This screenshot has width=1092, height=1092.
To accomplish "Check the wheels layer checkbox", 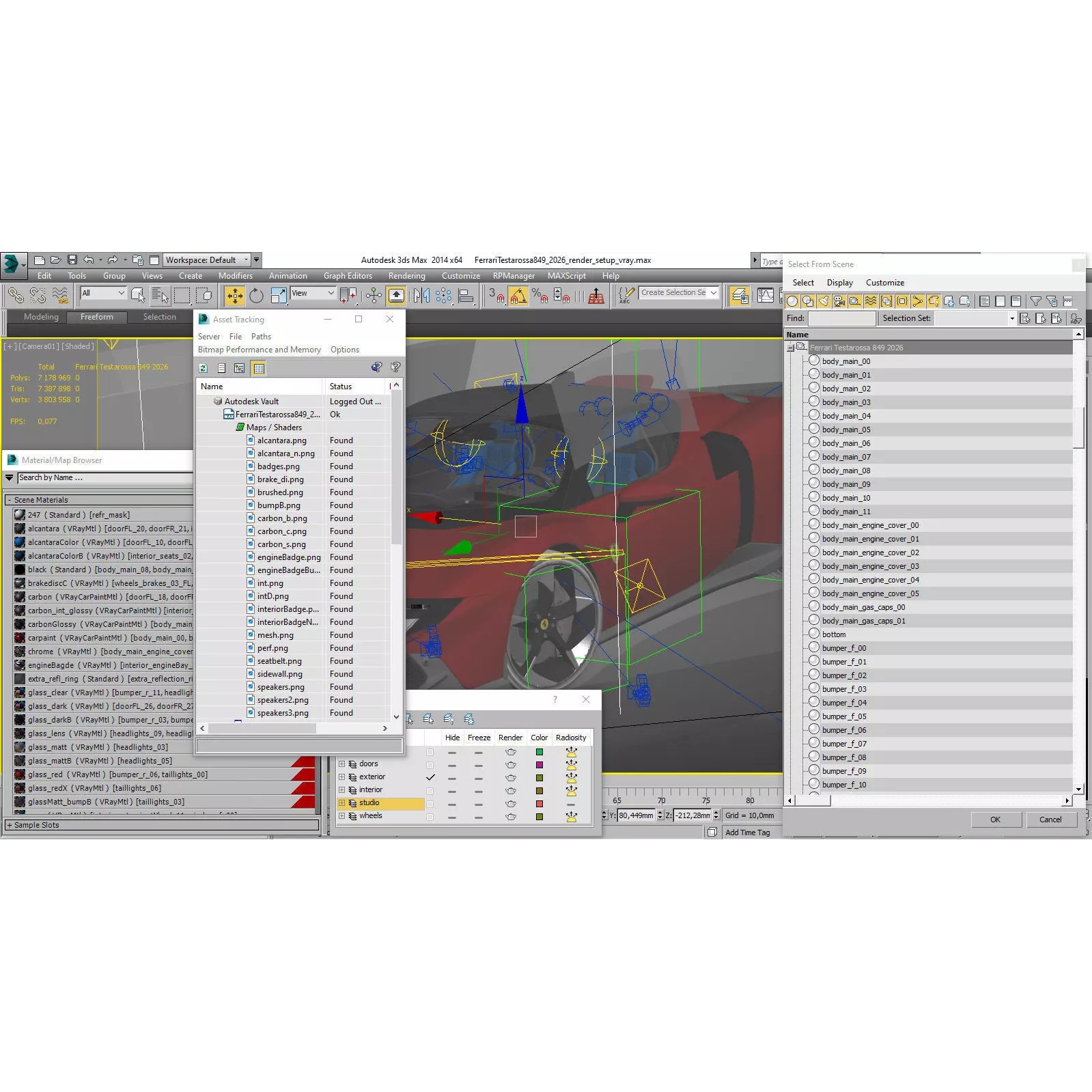I will click(430, 817).
